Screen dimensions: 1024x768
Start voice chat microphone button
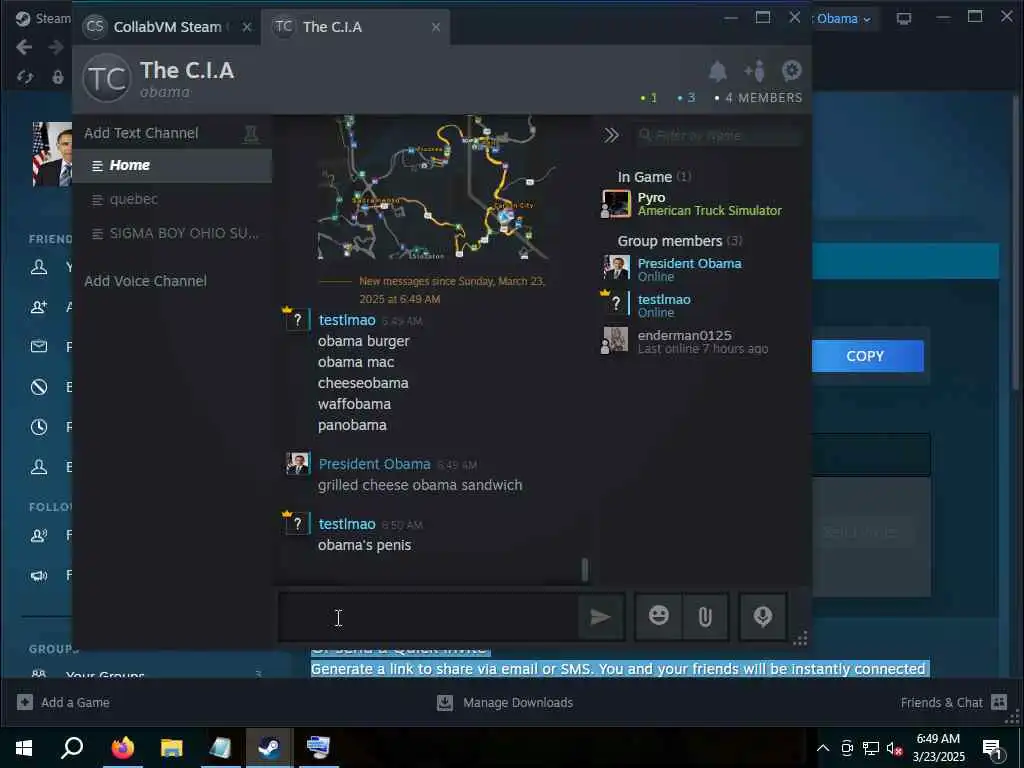coord(762,616)
